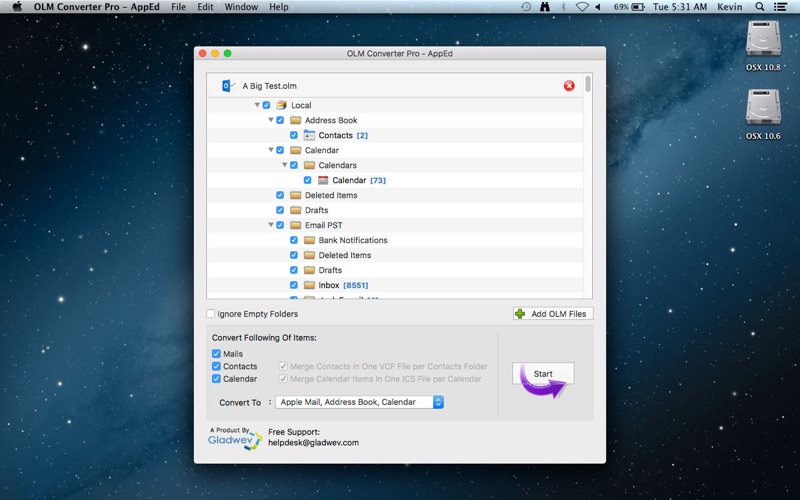This screenshot has width=800, height=500.
Task: Open OLM Converter Pro - AppEd menu
Action: [x=96, y=7]
